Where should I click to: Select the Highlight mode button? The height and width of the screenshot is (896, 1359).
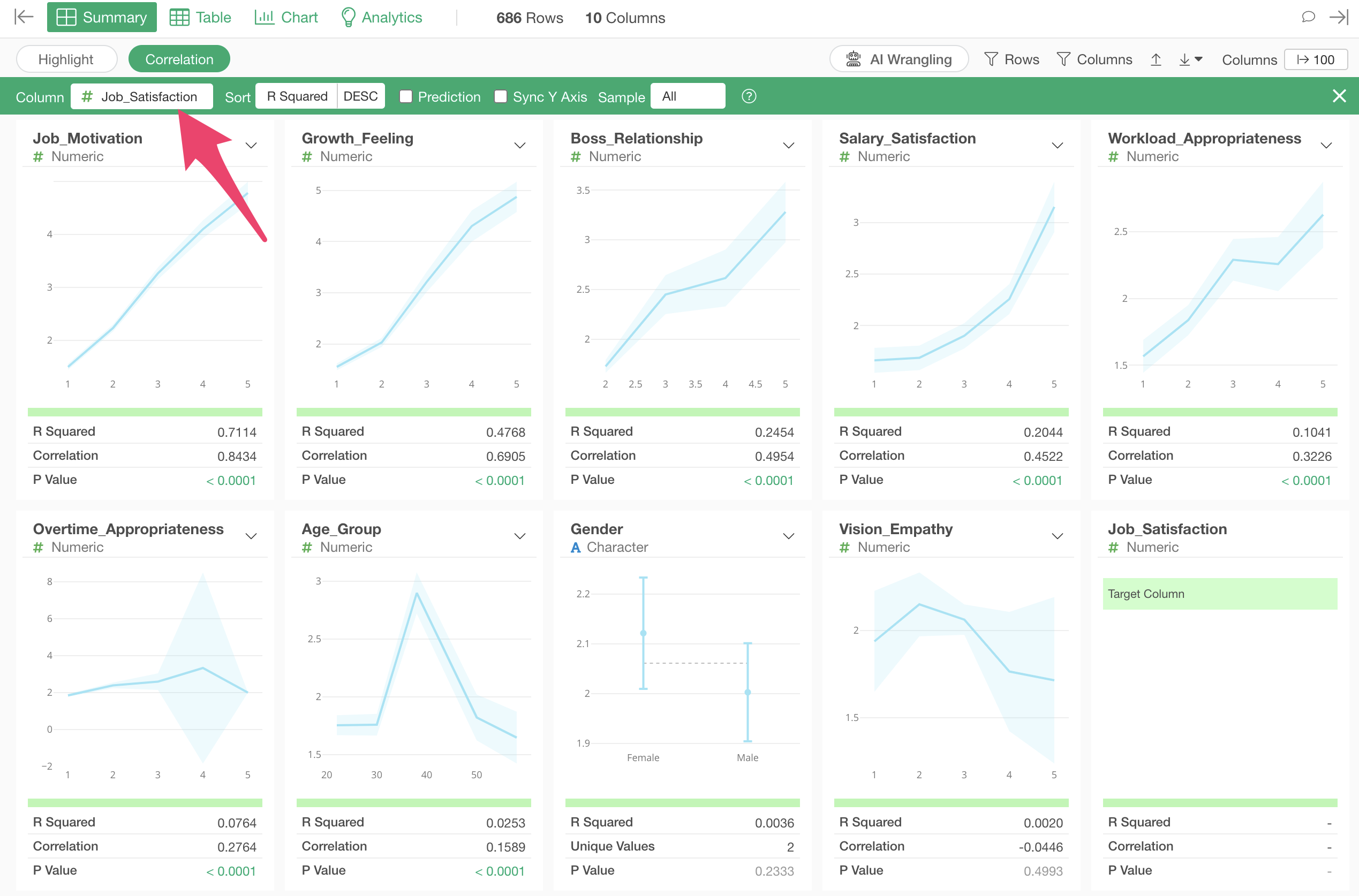tap(66, 59)
